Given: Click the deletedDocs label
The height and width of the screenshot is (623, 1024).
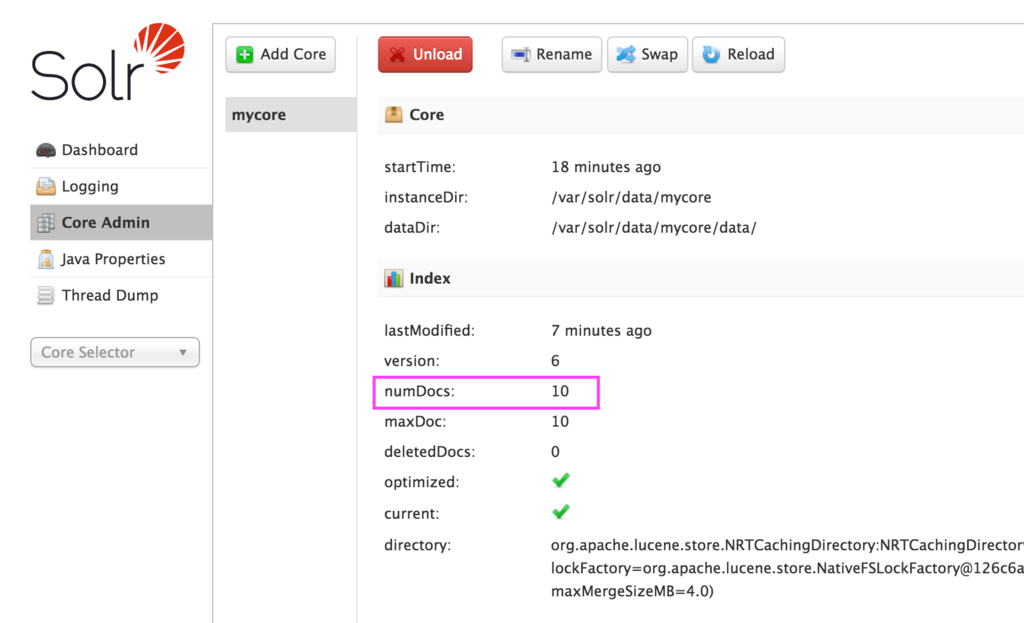Looking at the screenshot, I should (430, 452).
